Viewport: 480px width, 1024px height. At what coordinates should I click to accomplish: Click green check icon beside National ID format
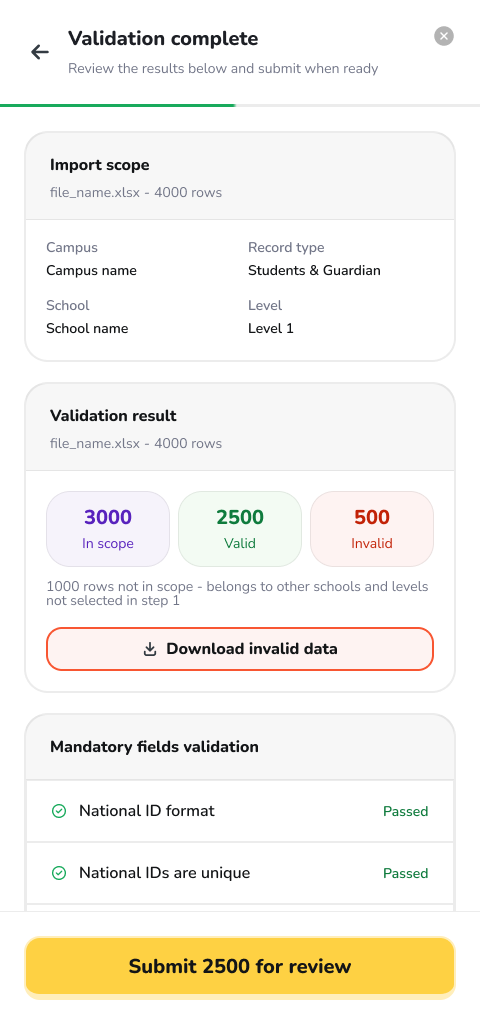point(59,811)
